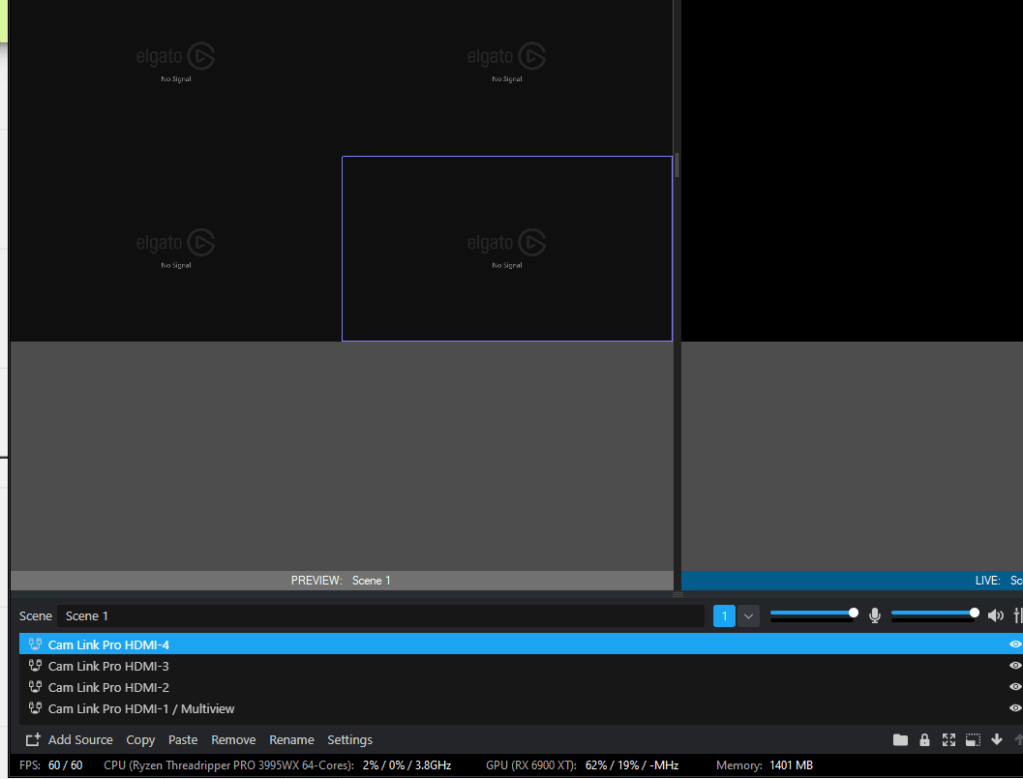Click Paste in the source toolbar

click(x=183, y=740)
